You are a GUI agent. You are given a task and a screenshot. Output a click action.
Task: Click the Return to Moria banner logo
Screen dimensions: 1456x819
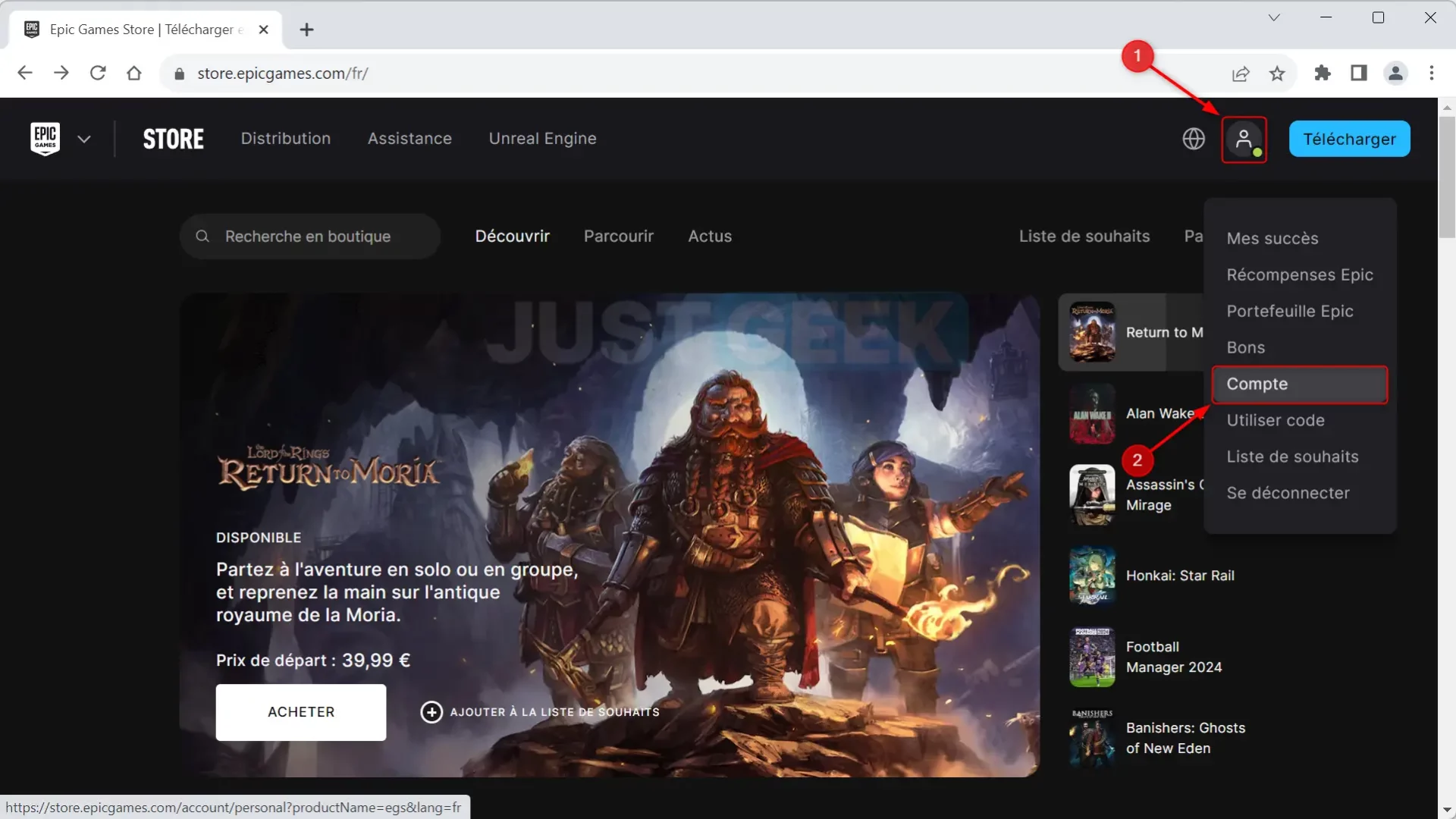point(328,468)
